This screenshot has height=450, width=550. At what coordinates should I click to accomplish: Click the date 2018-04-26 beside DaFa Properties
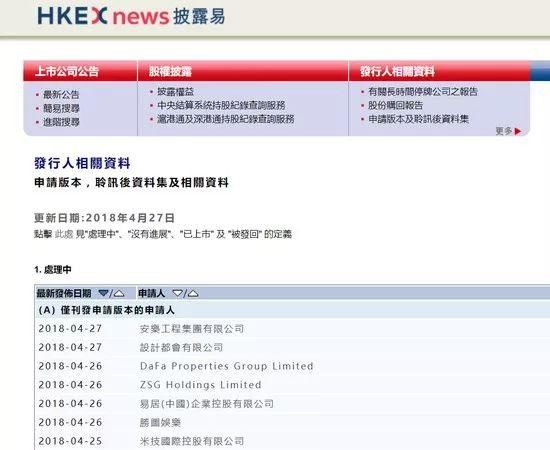tap(70, 366)
